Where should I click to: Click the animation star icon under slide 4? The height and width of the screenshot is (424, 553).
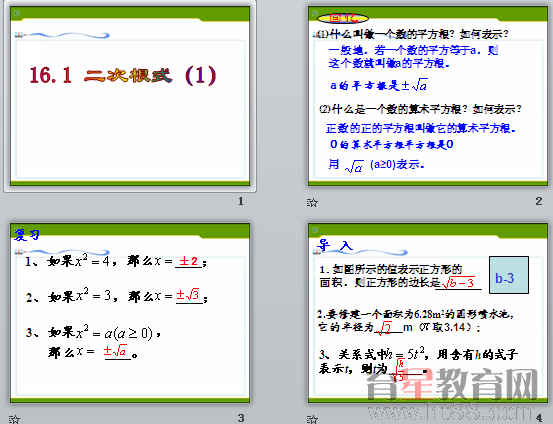(x=312, y=419)
